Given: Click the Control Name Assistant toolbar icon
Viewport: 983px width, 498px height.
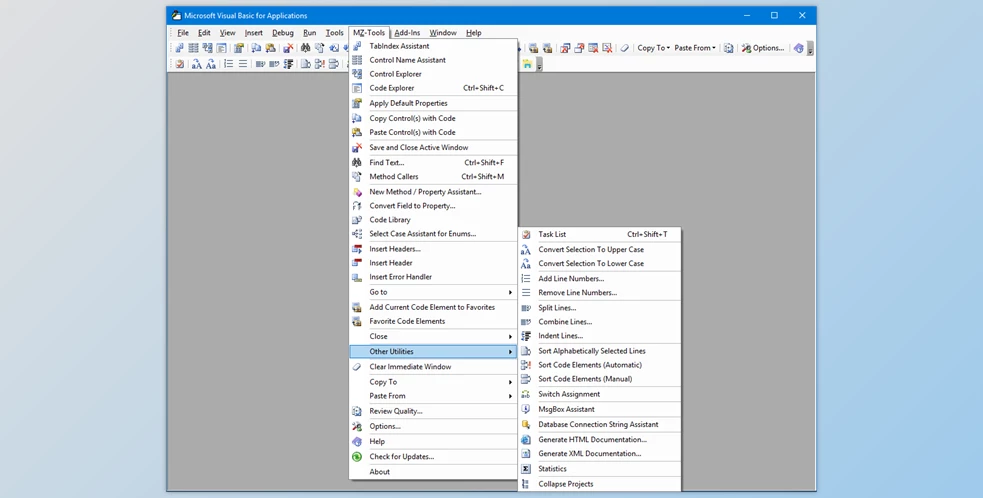Looking at the screenshot, I should click(x=193, y=48).
